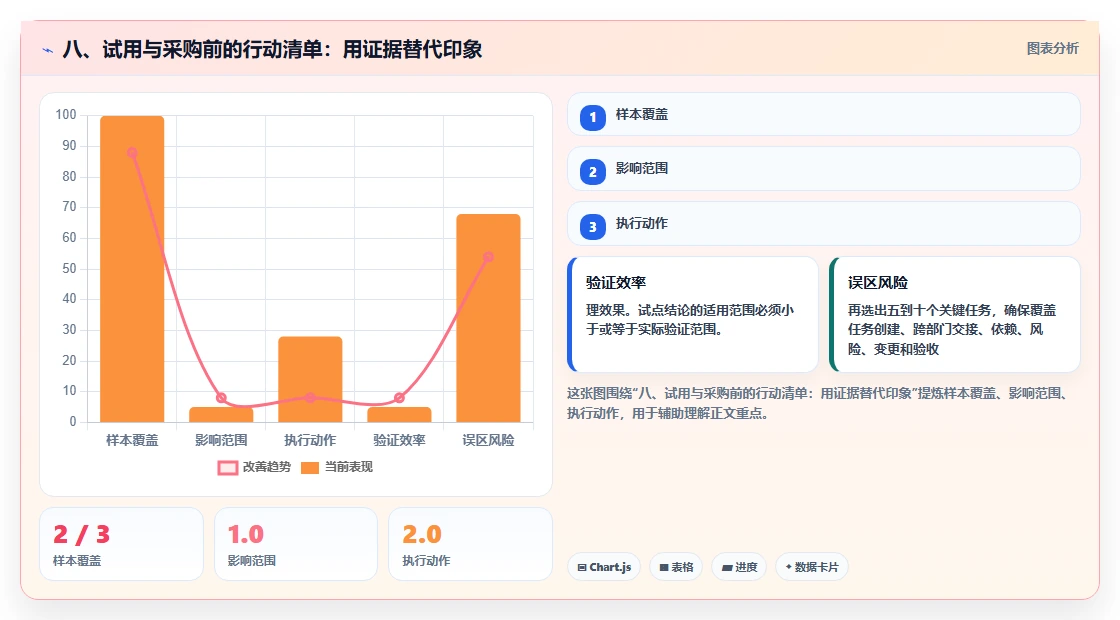Click the 执行动作 orange bar in chart
Viewport: 1120px width, 620px height.
pyautogui.click(x=310, y=379)
